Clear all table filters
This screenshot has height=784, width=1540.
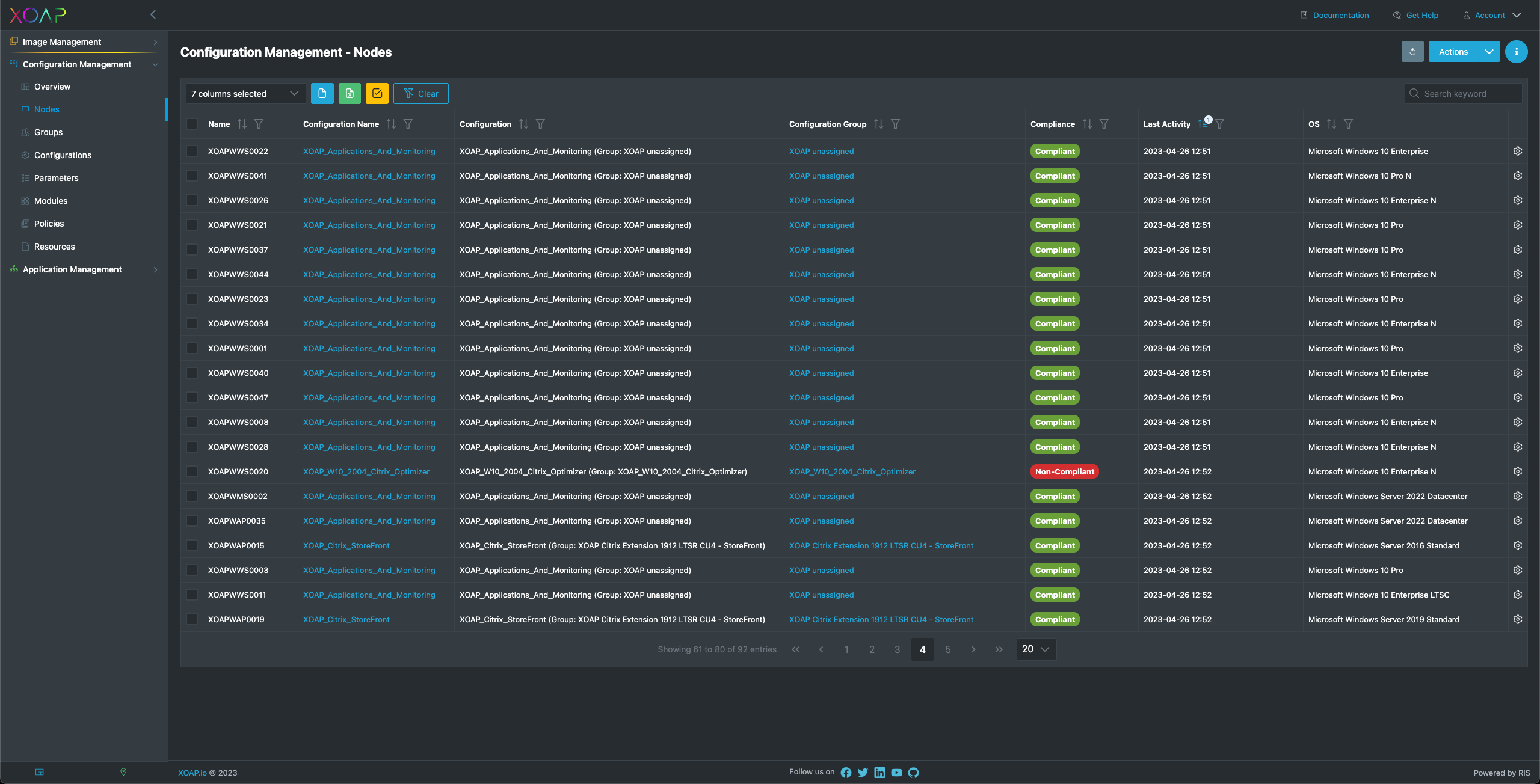point(420,93)
